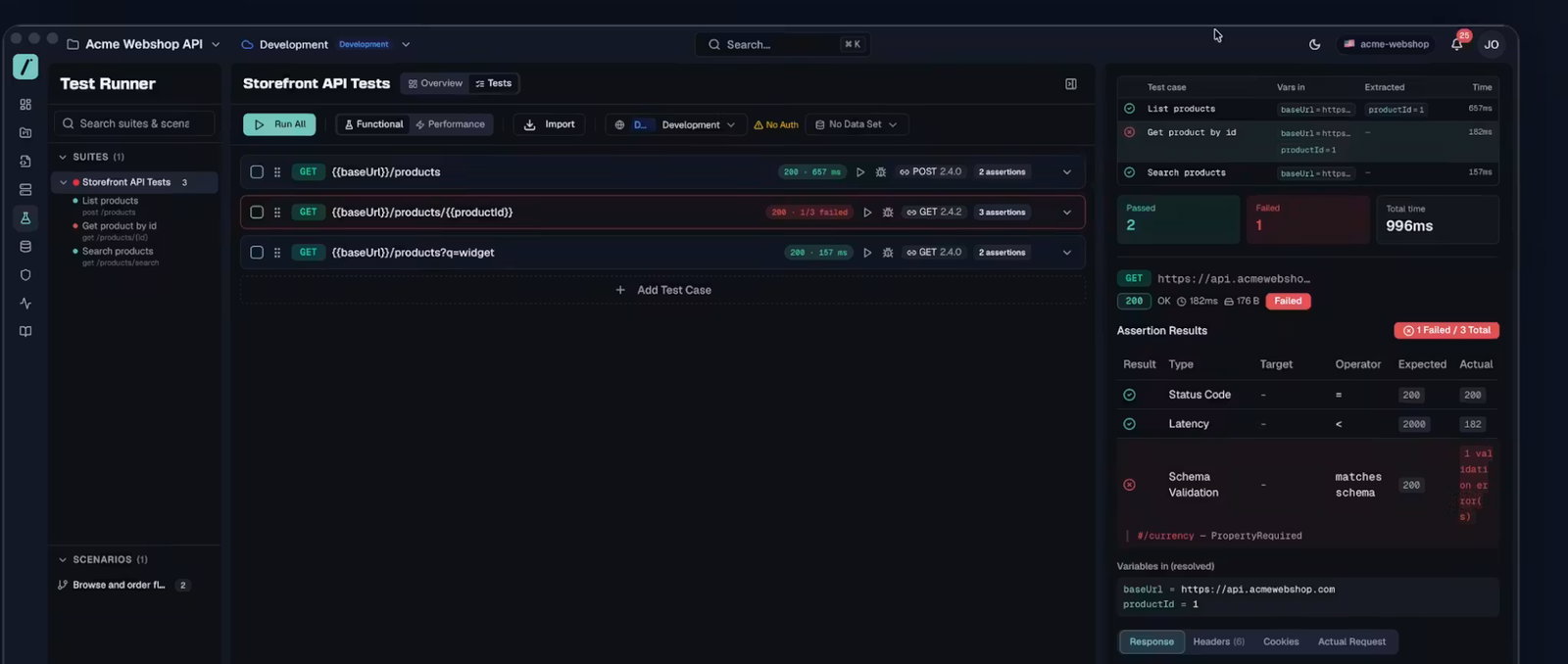Screen dimensions: 1568x664
Task: Run the products?q=widget test case
Action: [867, 253]
